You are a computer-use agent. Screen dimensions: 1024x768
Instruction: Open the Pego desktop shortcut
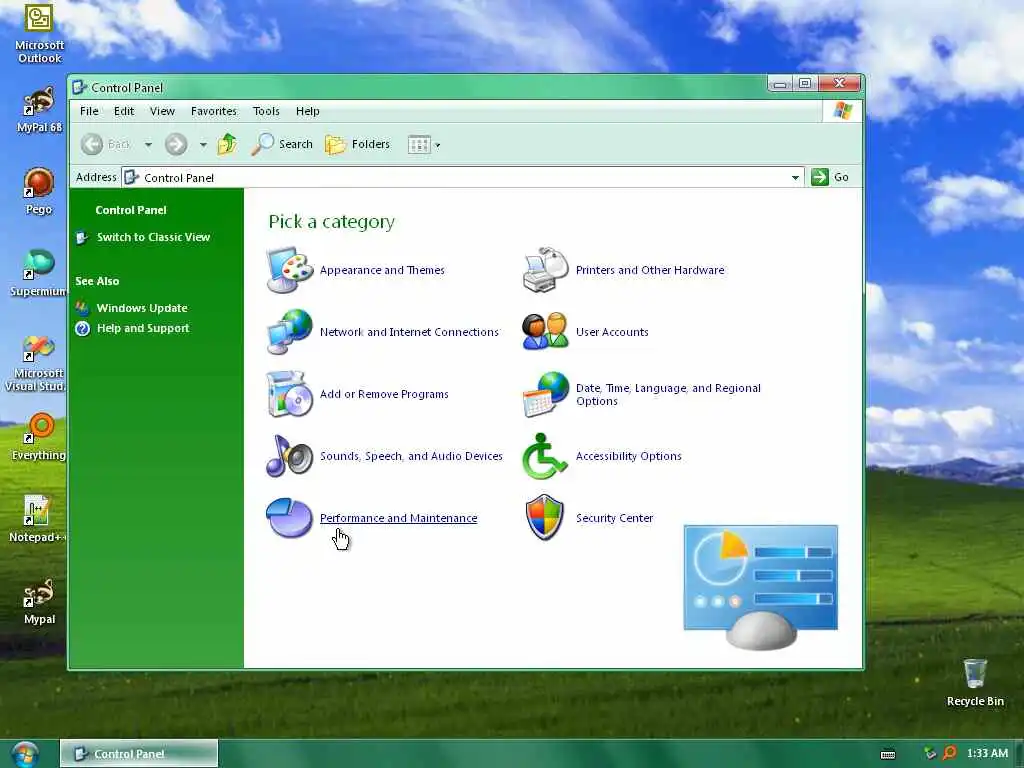click(39, 191)
